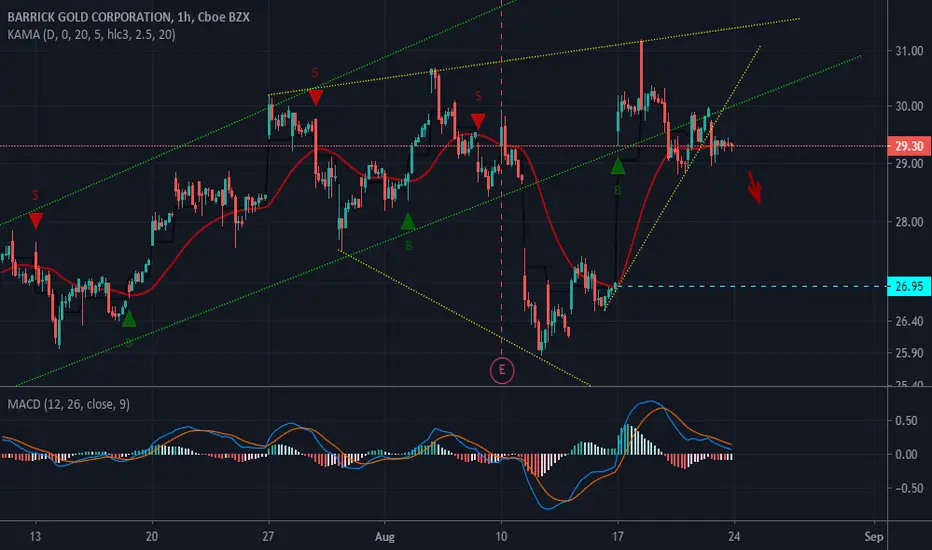The image size is (932, 550).
Task: Click the date label 10 on time axis
Action: coord(501,536)
